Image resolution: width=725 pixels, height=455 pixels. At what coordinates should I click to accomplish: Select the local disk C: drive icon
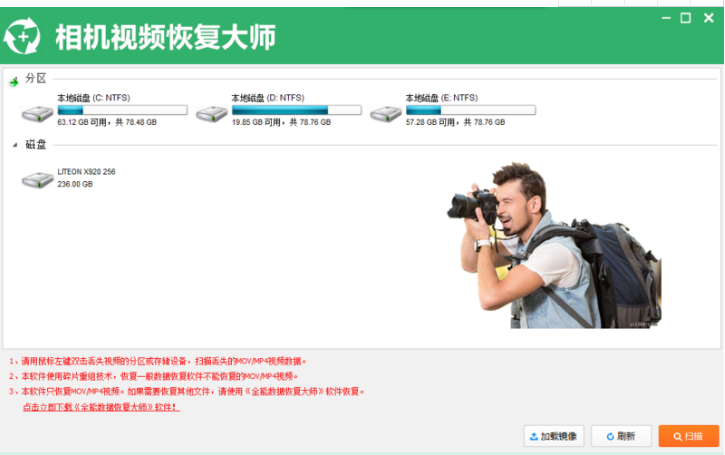click(37, 112)
